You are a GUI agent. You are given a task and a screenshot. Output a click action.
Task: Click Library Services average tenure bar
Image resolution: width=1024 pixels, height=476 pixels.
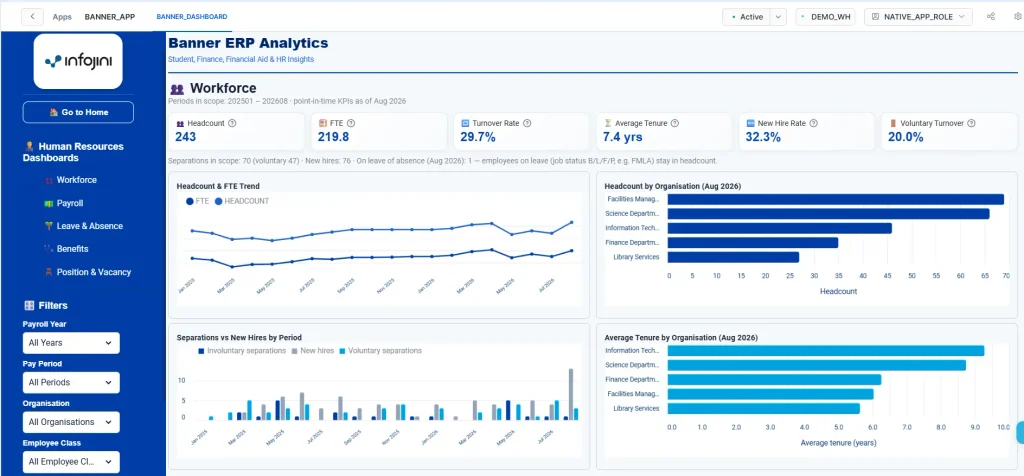coord(763,409)
